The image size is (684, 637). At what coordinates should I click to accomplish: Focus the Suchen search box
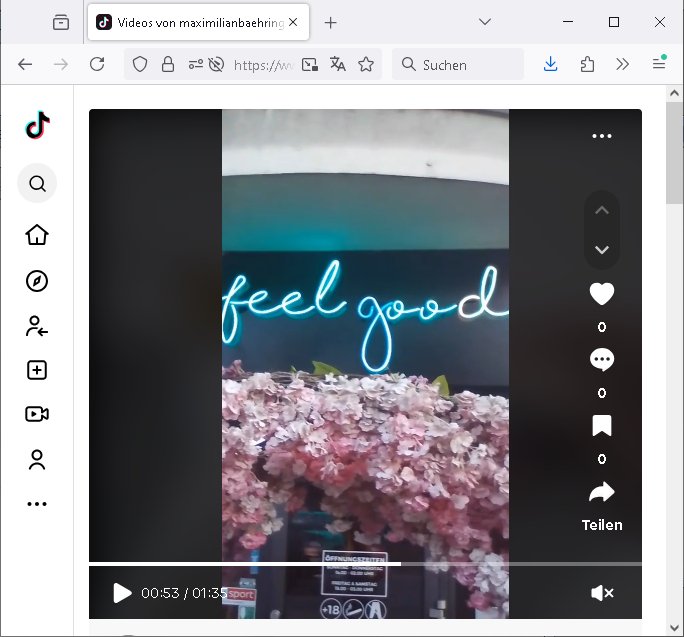458,65
